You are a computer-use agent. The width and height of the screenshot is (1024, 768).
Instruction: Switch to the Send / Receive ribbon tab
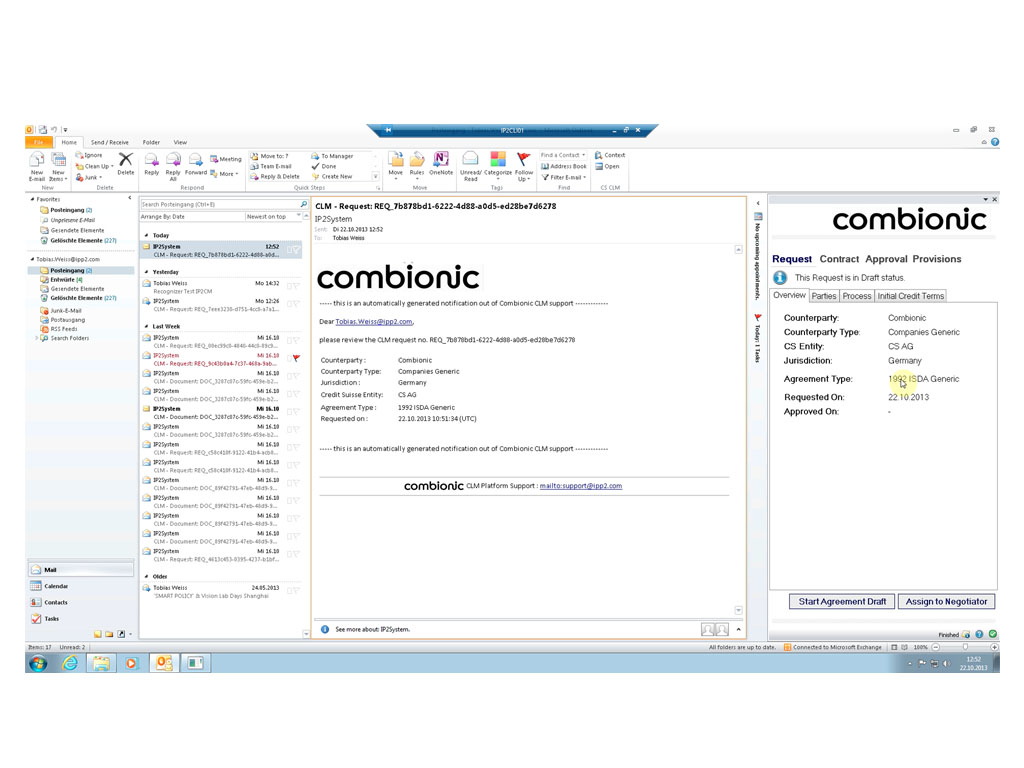coord(109,143)
